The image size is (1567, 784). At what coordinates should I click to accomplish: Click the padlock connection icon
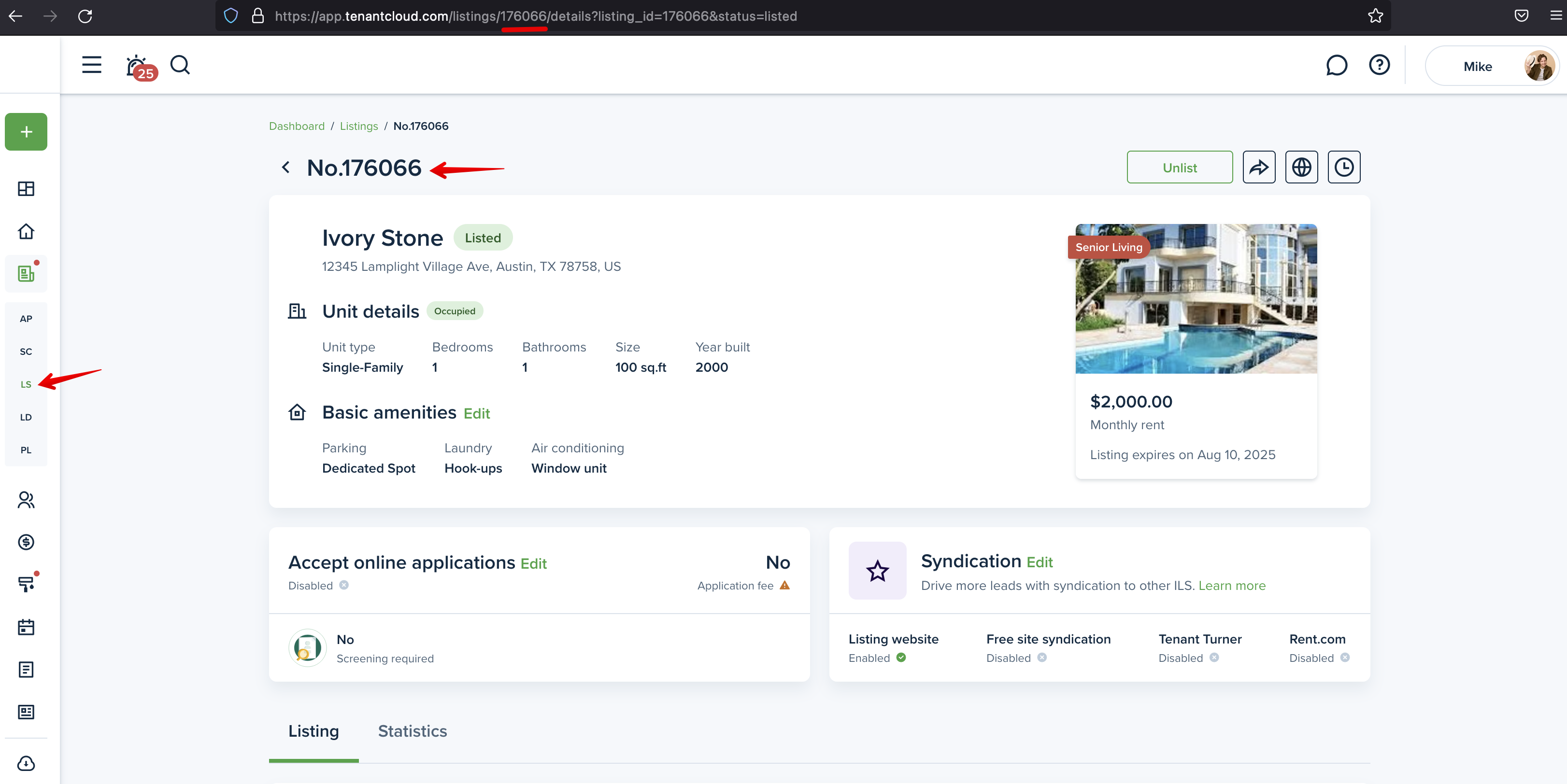coord(258,16)
